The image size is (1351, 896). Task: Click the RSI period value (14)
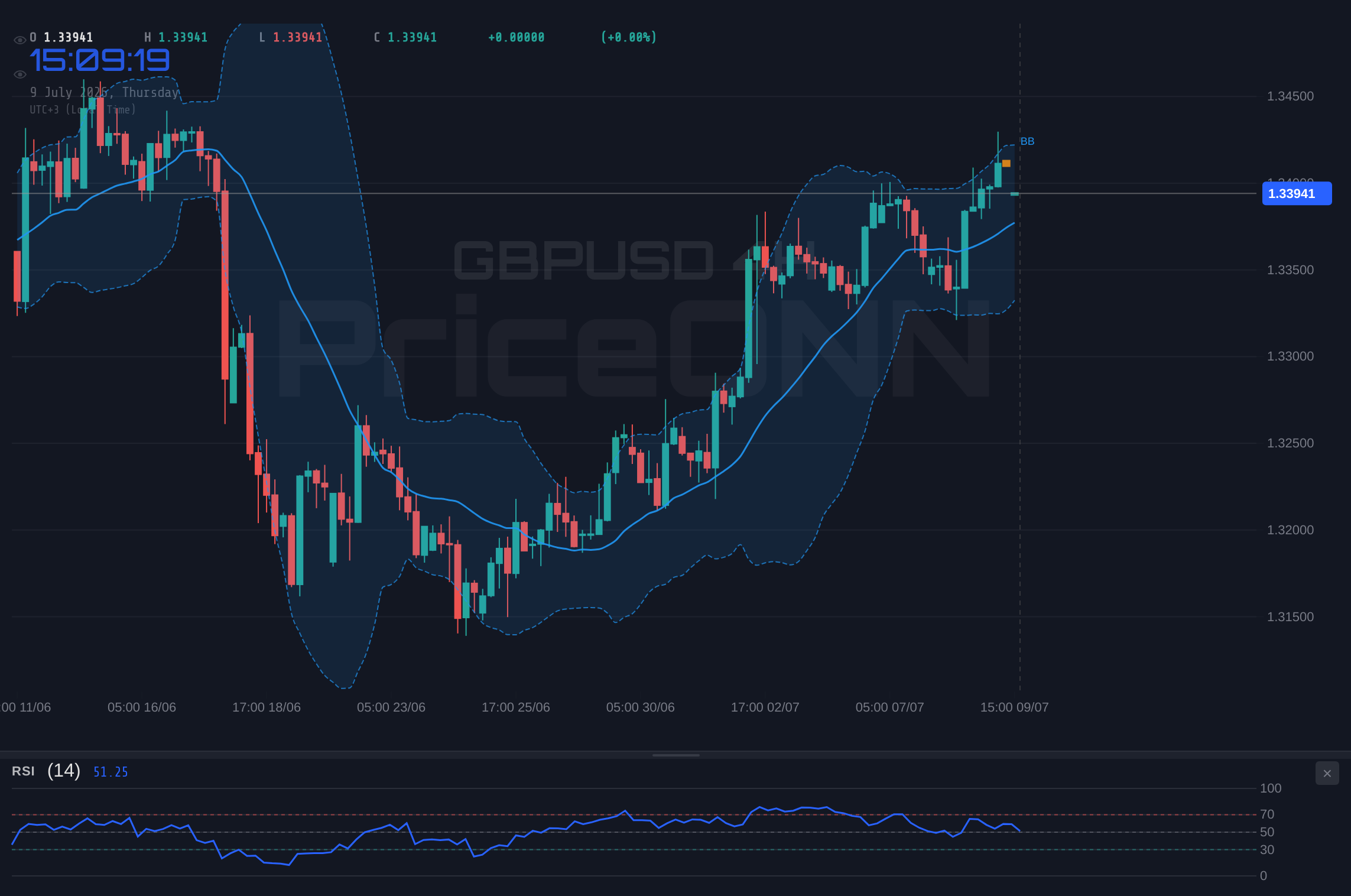[x=64, y=771]
